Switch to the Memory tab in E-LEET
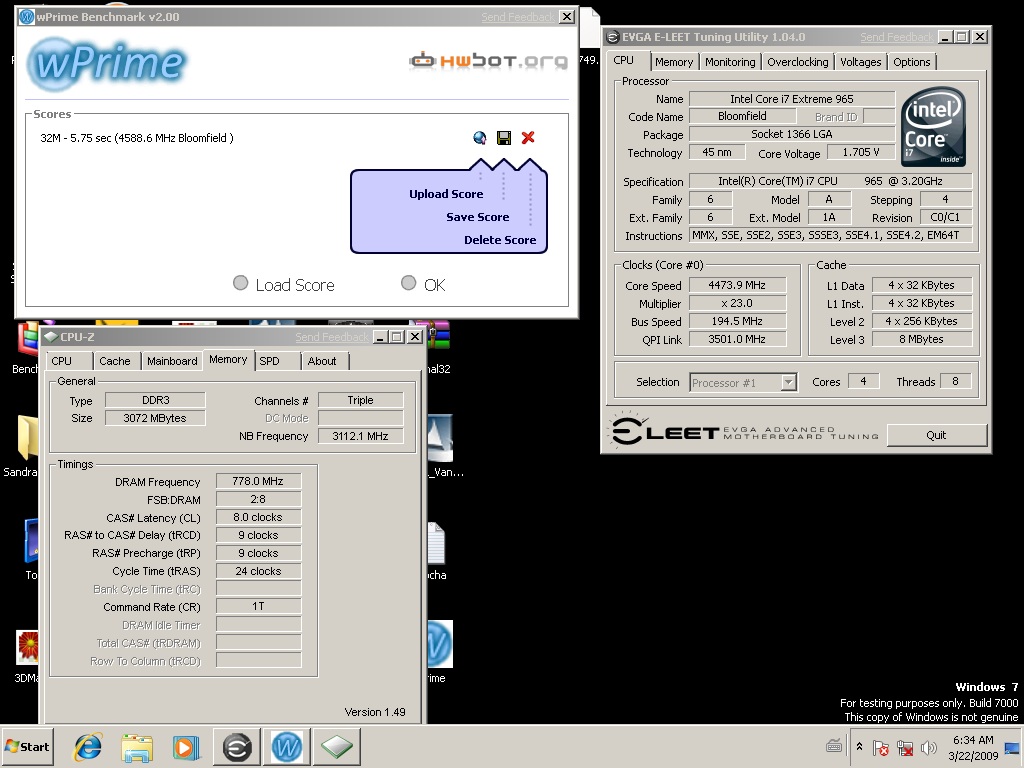This screenshot has height=768, width=1025. click(x=673, y=61)
